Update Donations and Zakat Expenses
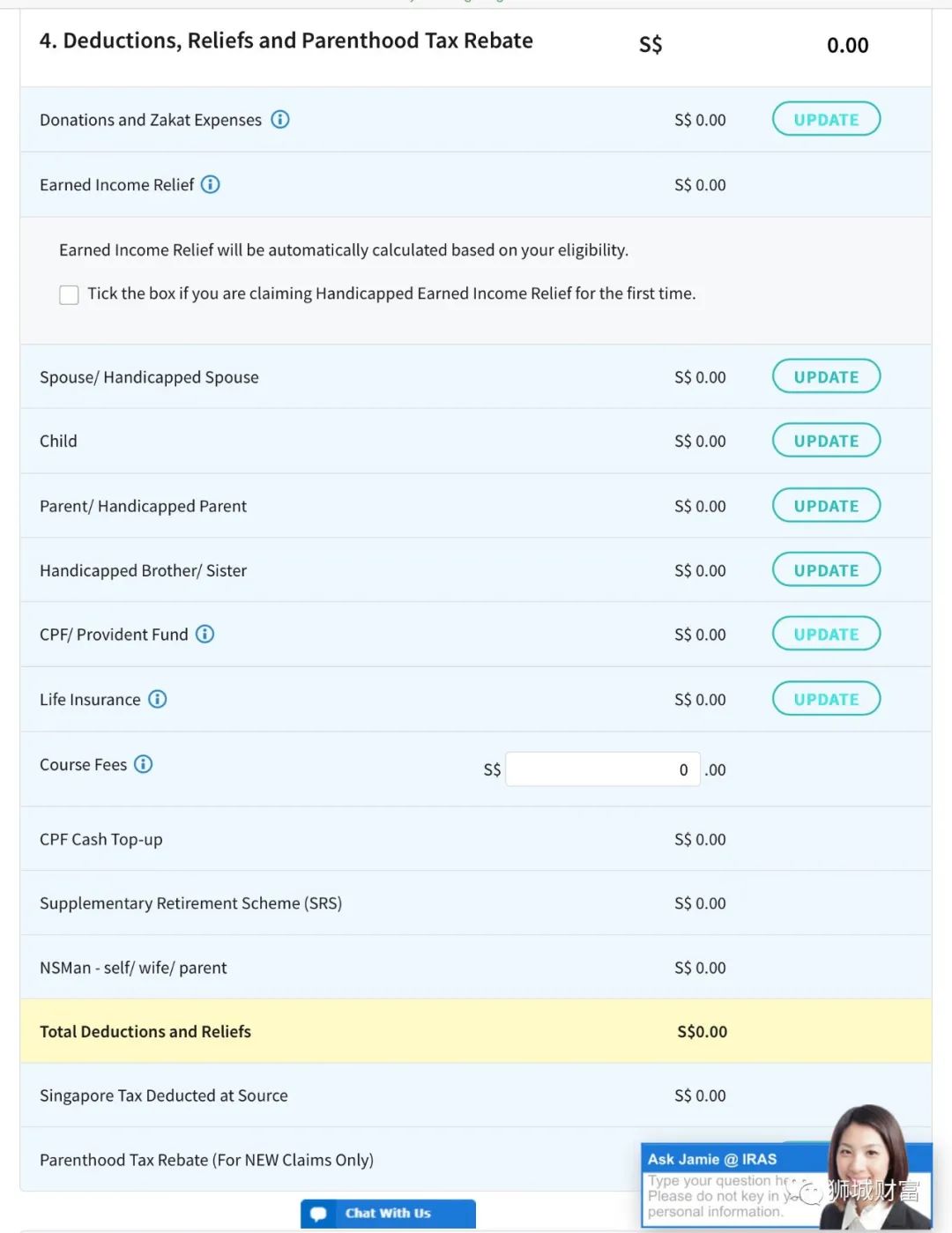This screenshot has height=1233, width=952. pos(826,119)
